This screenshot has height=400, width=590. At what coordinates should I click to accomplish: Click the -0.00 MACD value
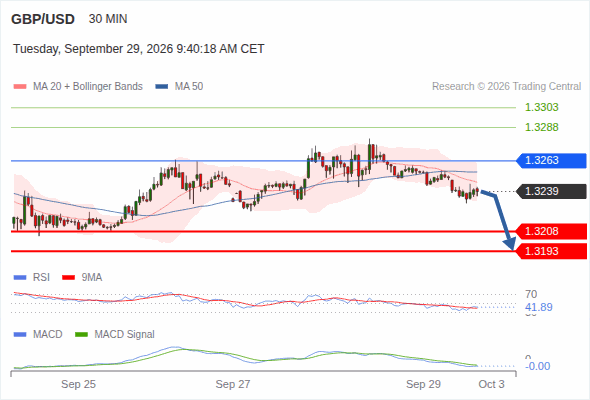tap(537, 366)
